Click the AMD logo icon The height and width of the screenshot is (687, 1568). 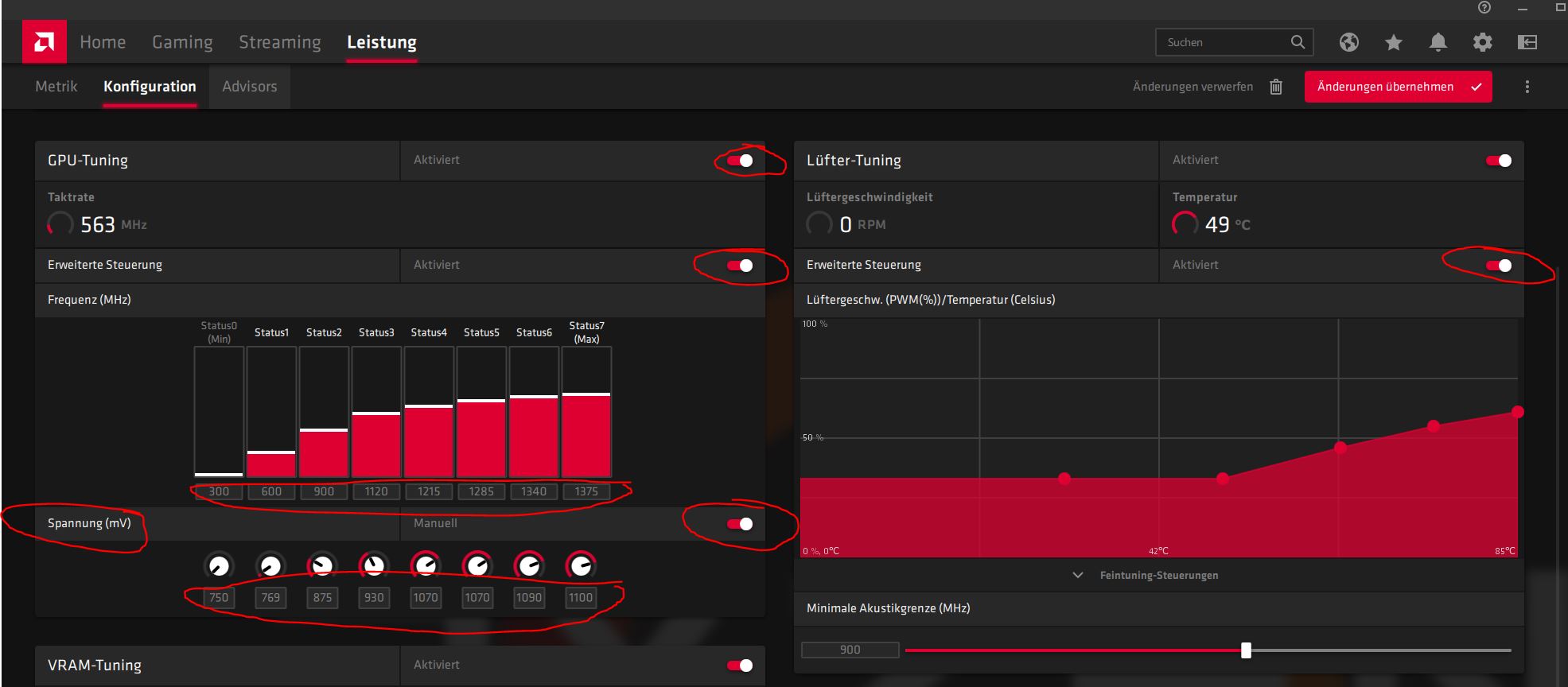click(x=45, y=42)
